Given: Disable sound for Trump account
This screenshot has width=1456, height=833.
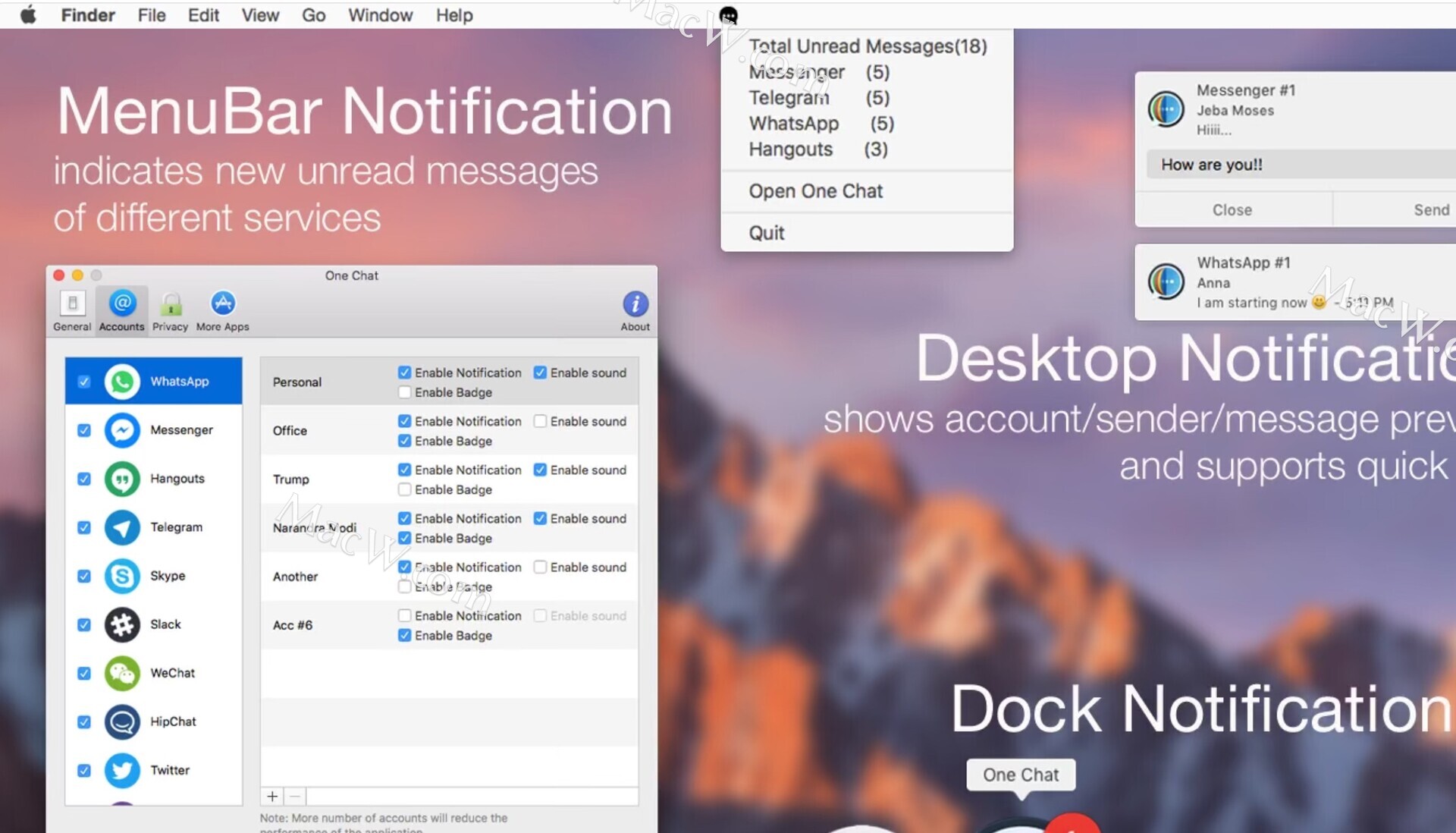Looking at the screenshot, I should pyautogui.click(x=540, y=470).
